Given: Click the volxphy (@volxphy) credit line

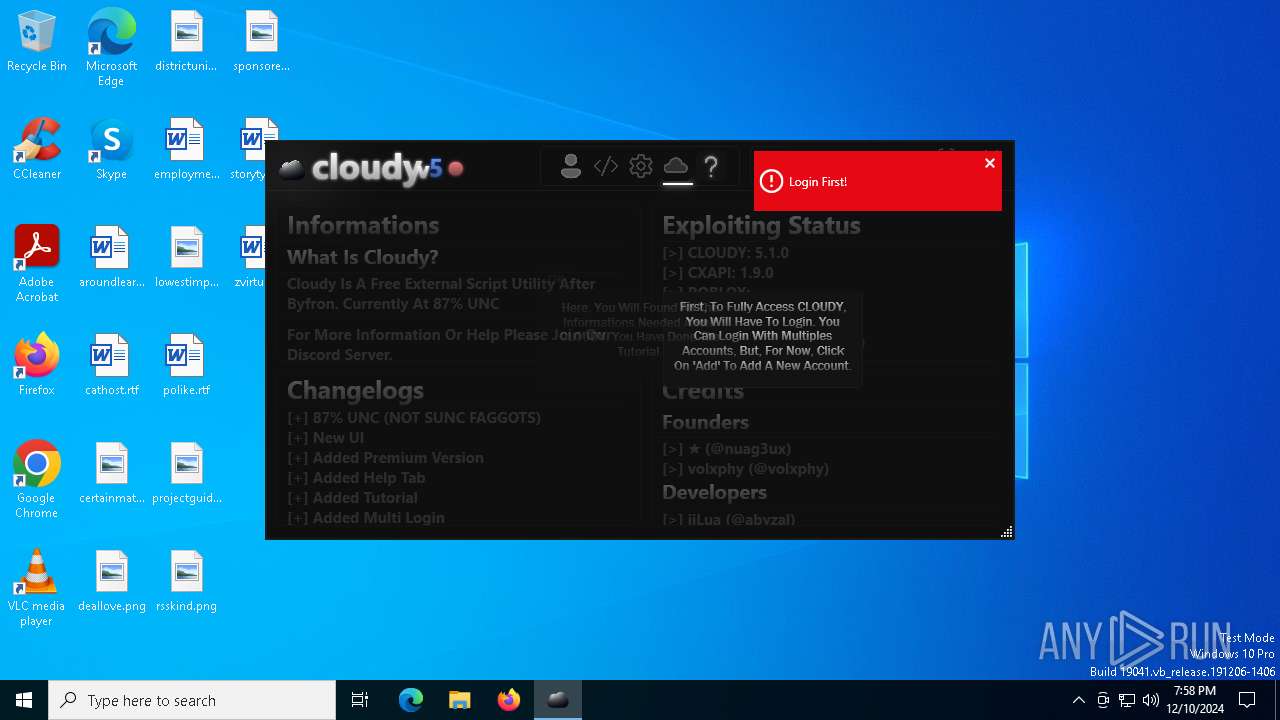Looking at the screenshot, I should 745,468.
